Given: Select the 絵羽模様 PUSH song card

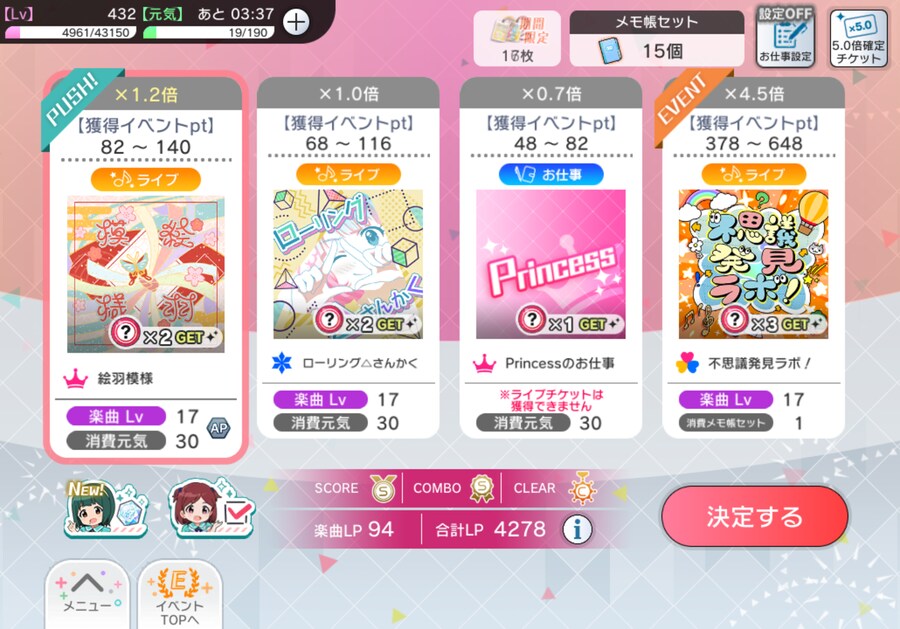Looking at the screenshot, I should click(x=146, y=267).
